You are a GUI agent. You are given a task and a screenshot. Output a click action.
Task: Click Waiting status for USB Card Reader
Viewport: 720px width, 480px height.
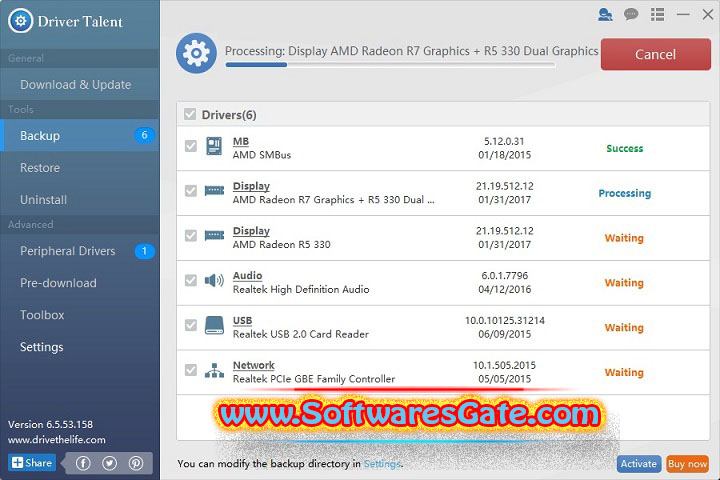624,328
